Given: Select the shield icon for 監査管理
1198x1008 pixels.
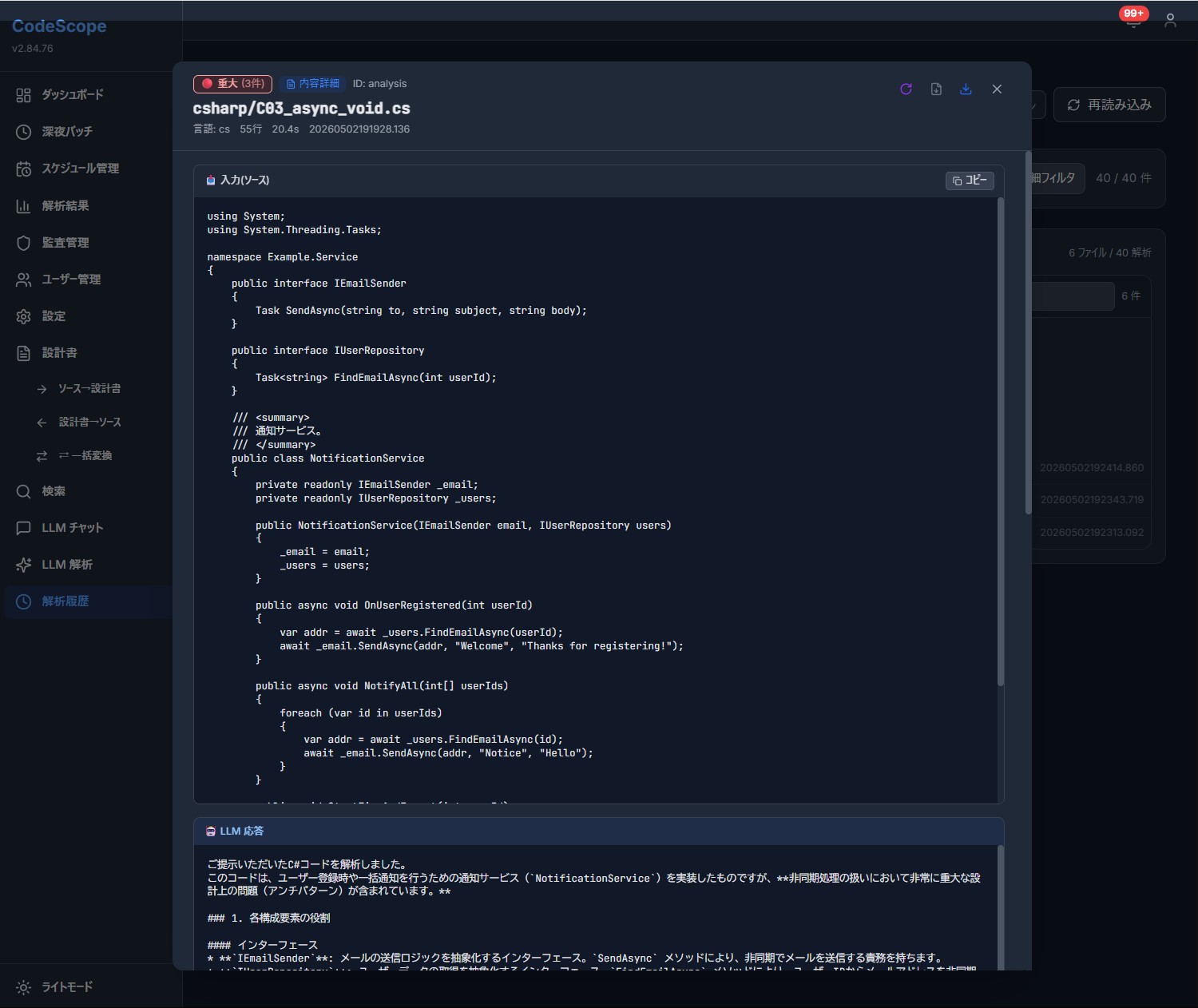Looking at the screenshot, I should [x=23, y=243].
